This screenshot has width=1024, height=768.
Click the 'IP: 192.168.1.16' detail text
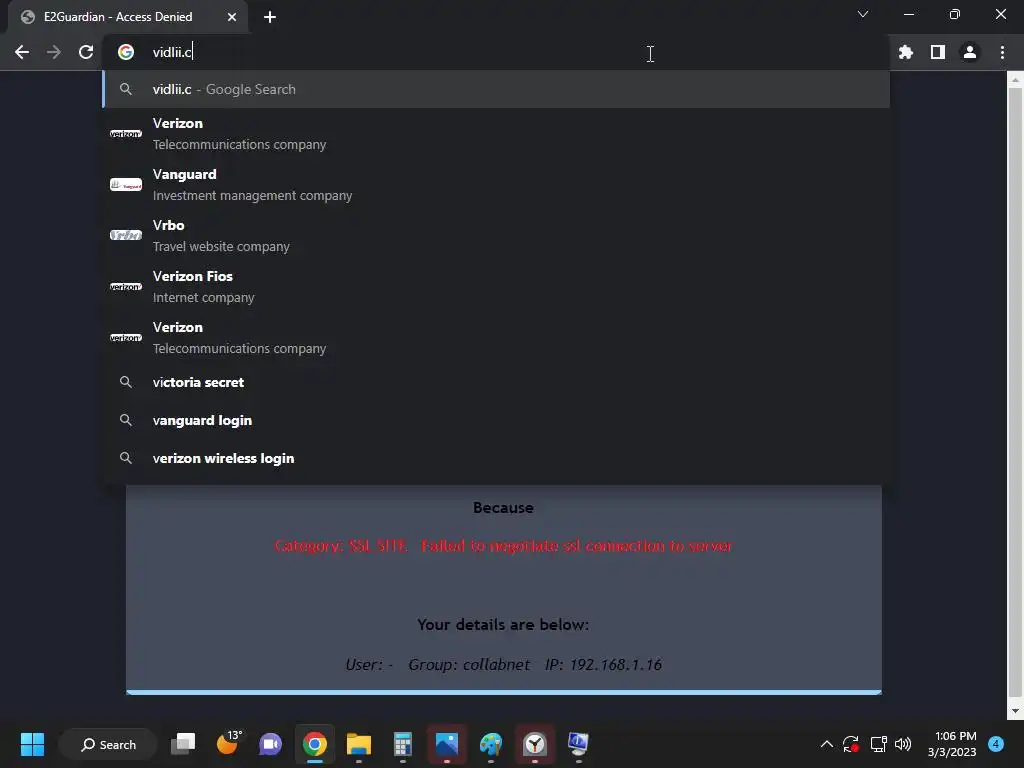point(603,665)
